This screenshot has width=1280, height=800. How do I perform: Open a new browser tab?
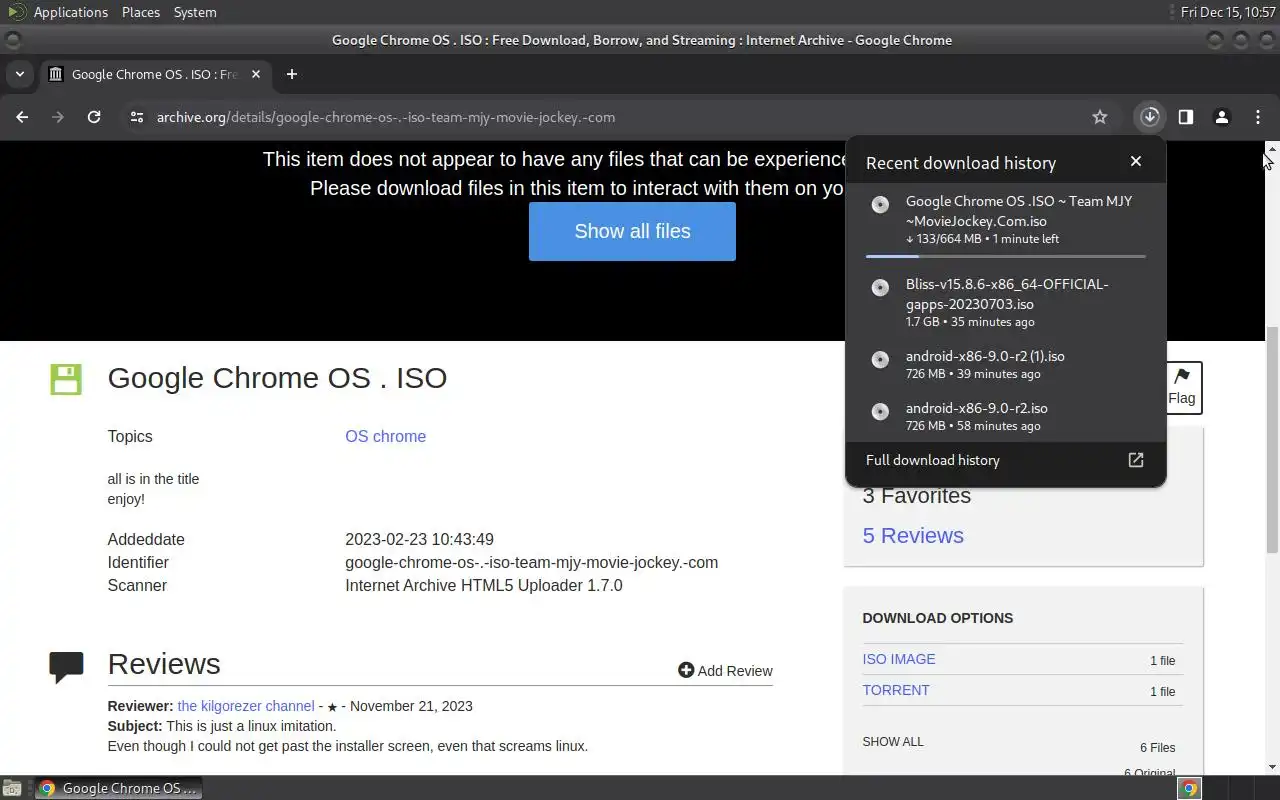[x=292, y=74]
